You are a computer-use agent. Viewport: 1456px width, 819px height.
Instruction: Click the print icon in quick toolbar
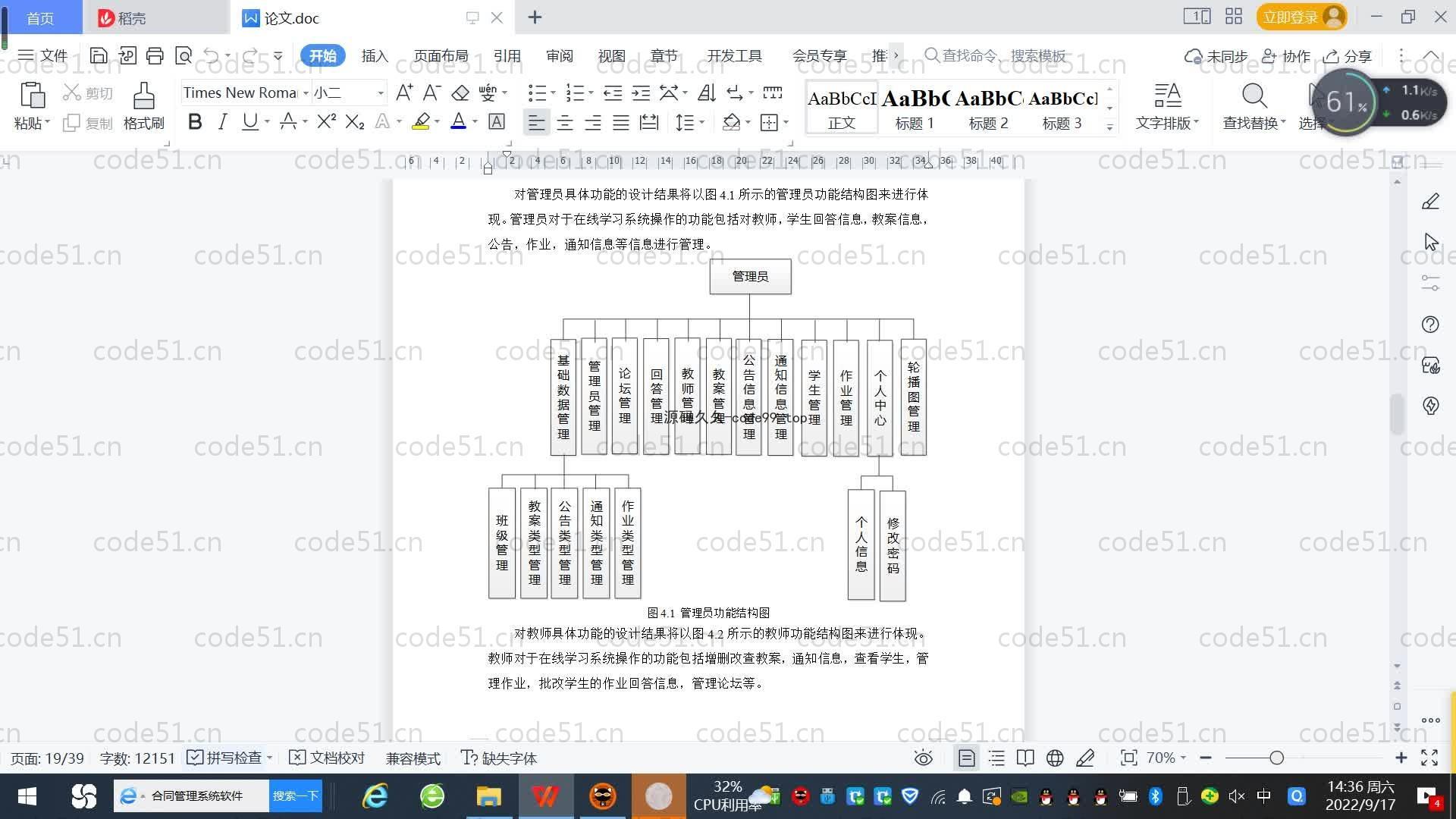point(155,55)
